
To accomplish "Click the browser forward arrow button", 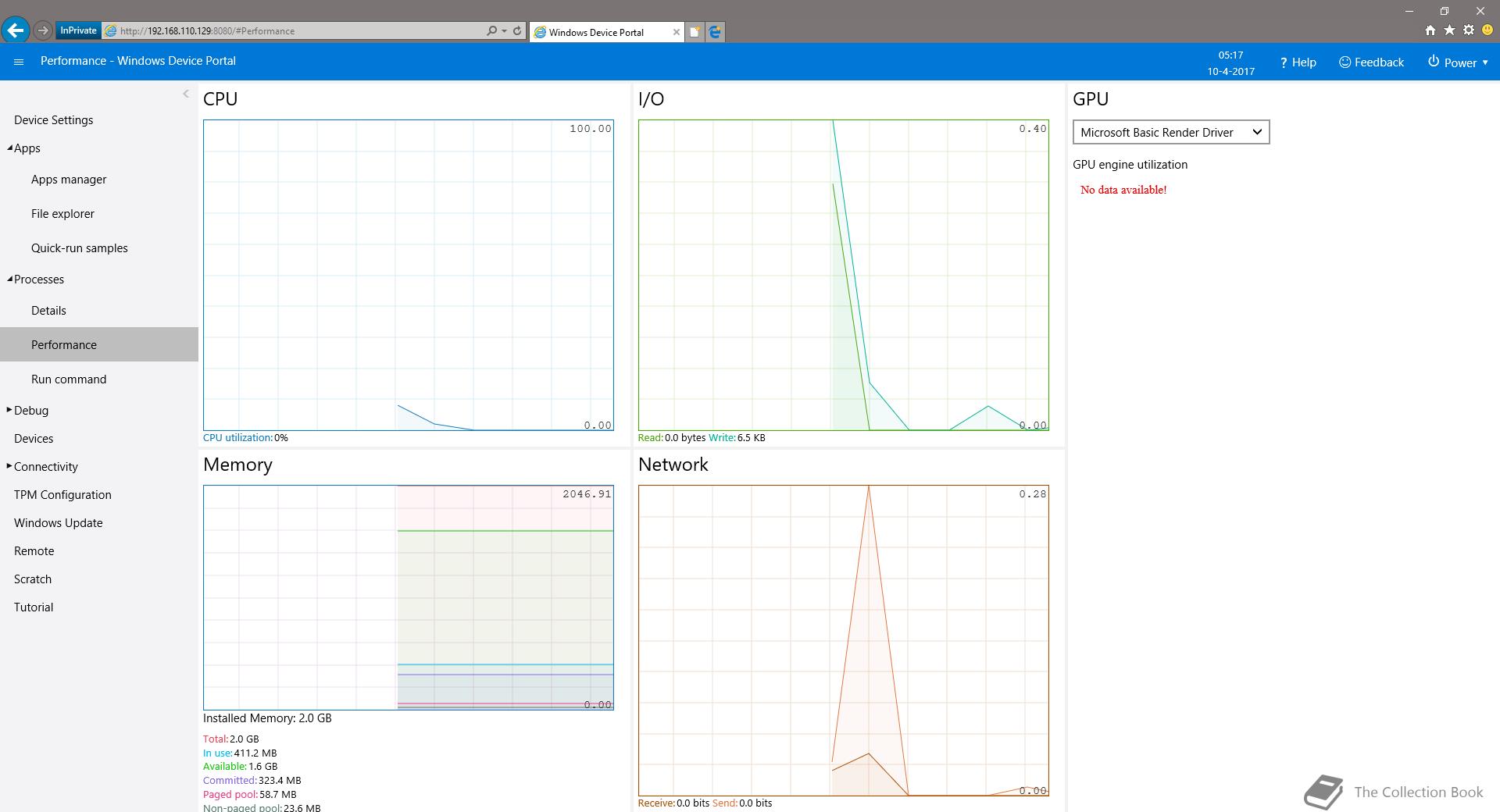I will [x=43, y=30].
